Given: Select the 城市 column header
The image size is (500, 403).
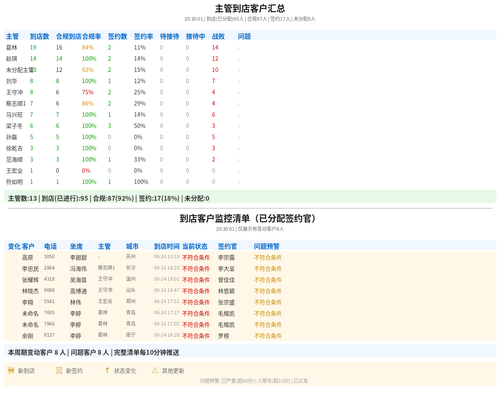Looking at the screenshot, I should (x=132, y=246).
